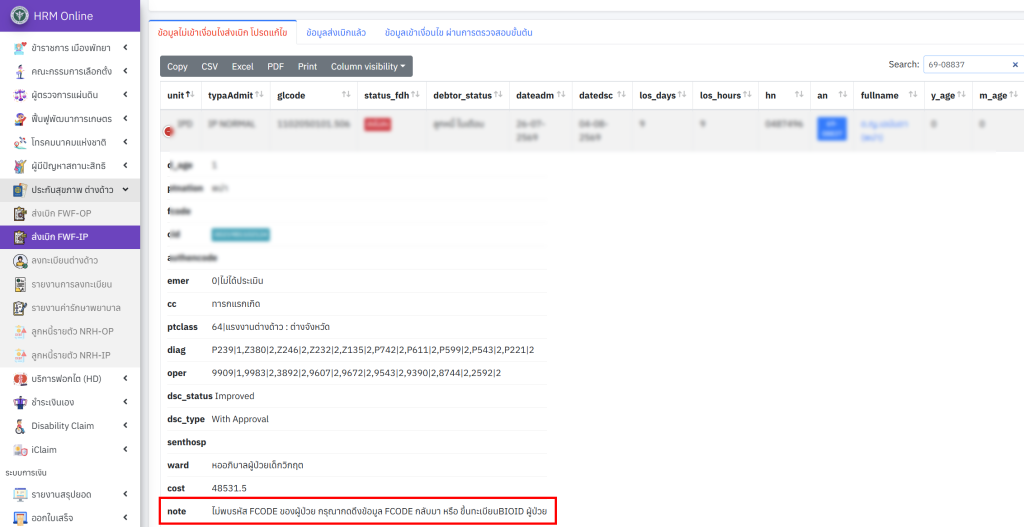Expand the ผู้ตรวจการแผ่นดิน menu chevron
1024x527 pixels.
[x=125, y=95]
